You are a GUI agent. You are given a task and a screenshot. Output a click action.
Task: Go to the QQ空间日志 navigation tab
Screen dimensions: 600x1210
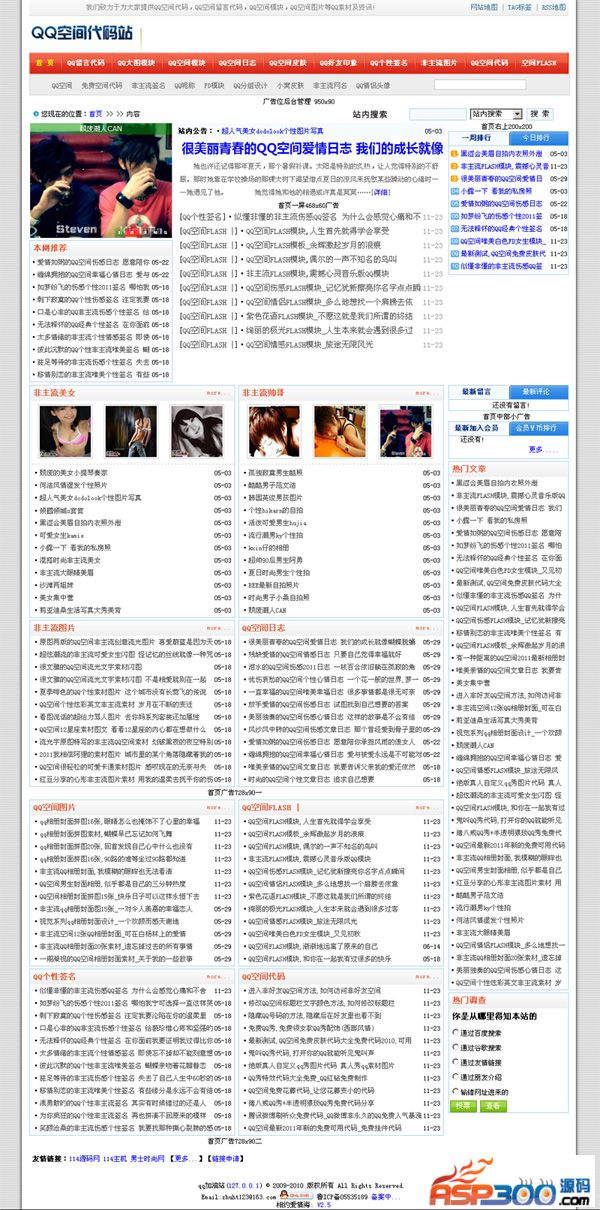point(237,62)
